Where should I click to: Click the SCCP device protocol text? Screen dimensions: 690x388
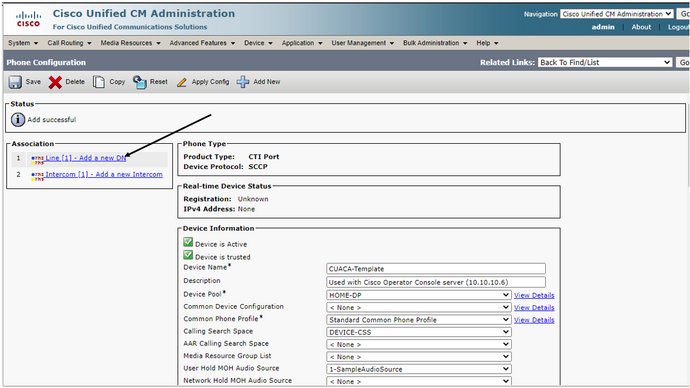(258, 167)
